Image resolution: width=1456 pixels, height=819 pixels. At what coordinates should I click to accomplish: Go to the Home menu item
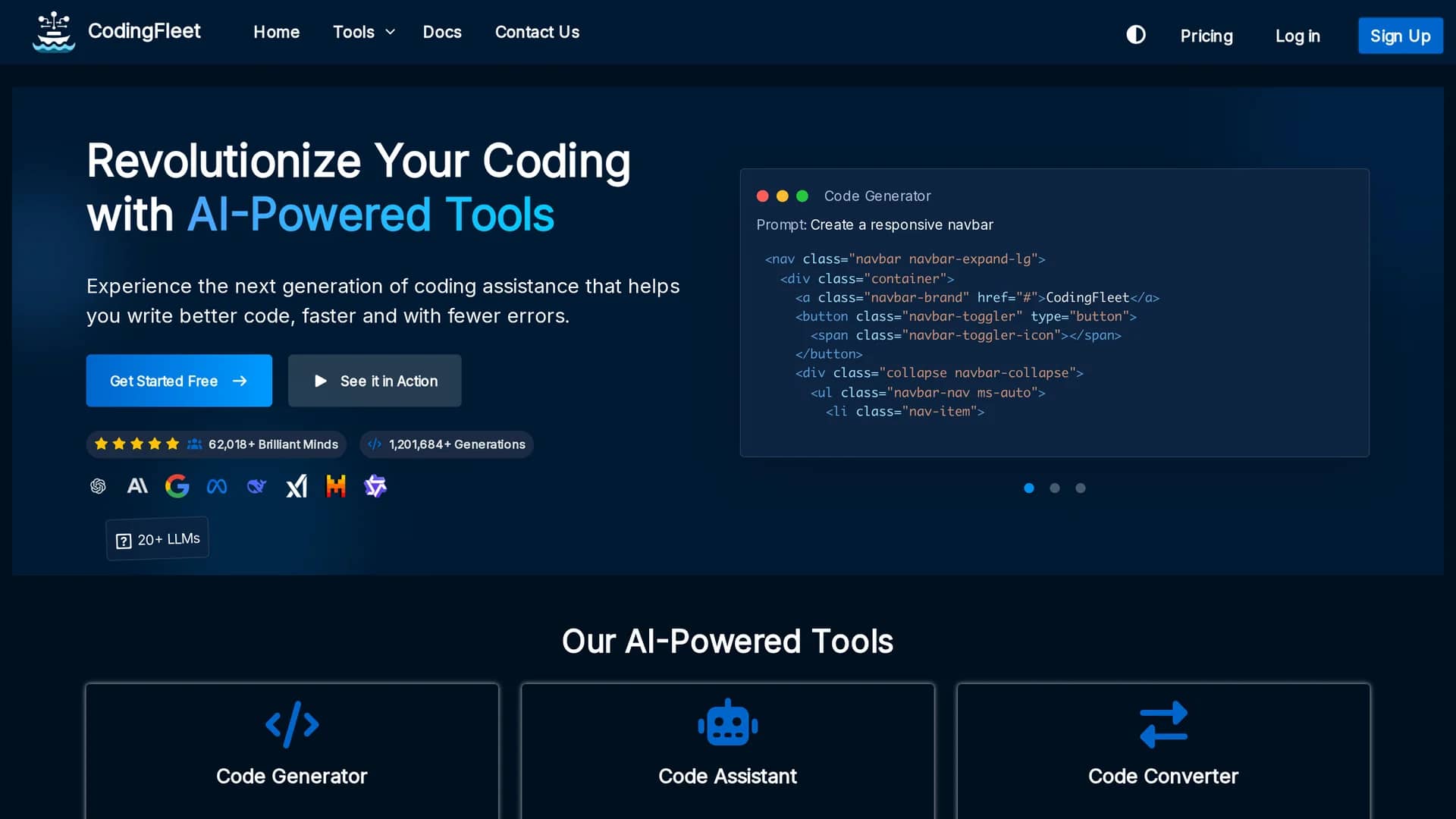click(x=276, y=32)
